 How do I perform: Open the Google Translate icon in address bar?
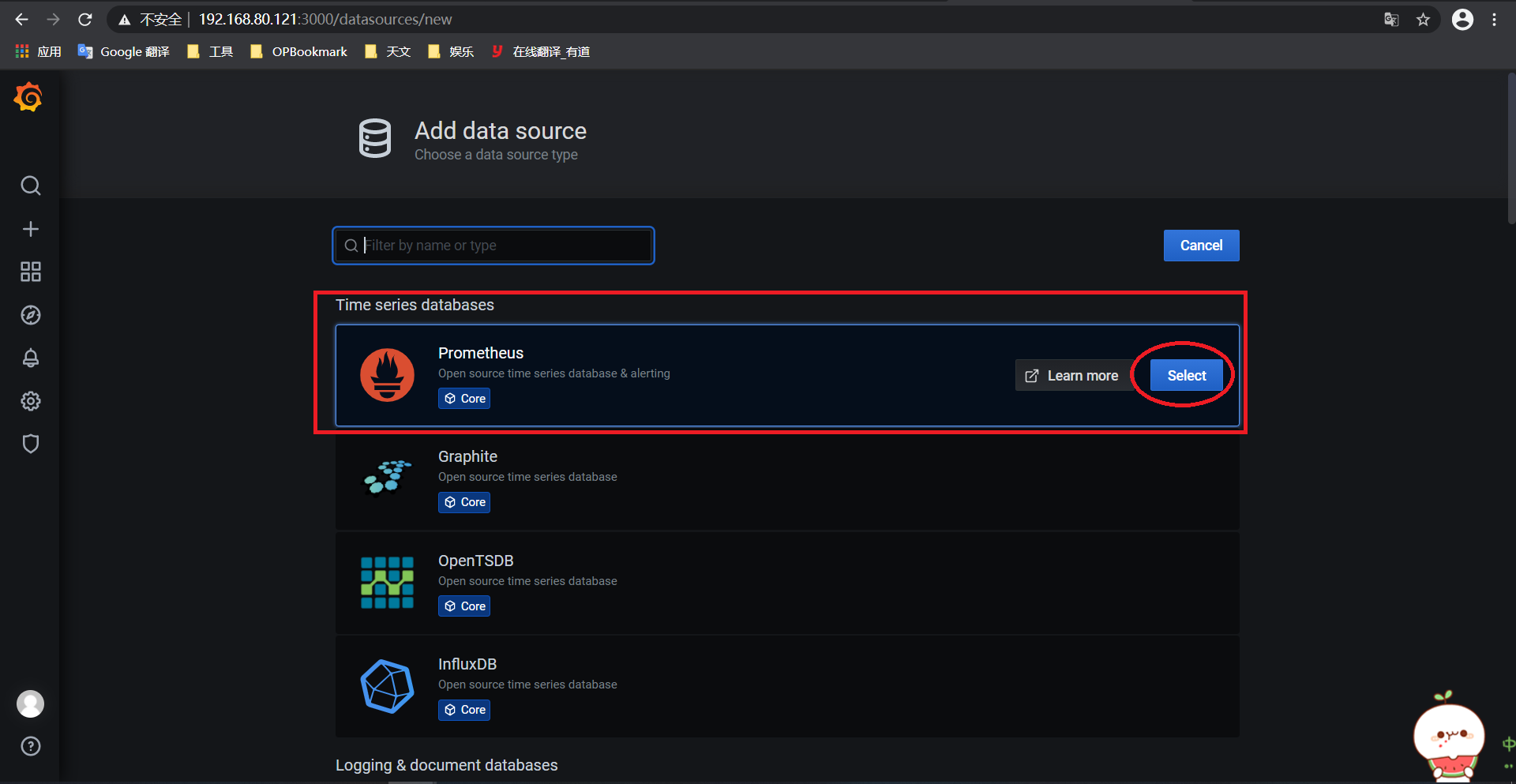pos(1391,20)
